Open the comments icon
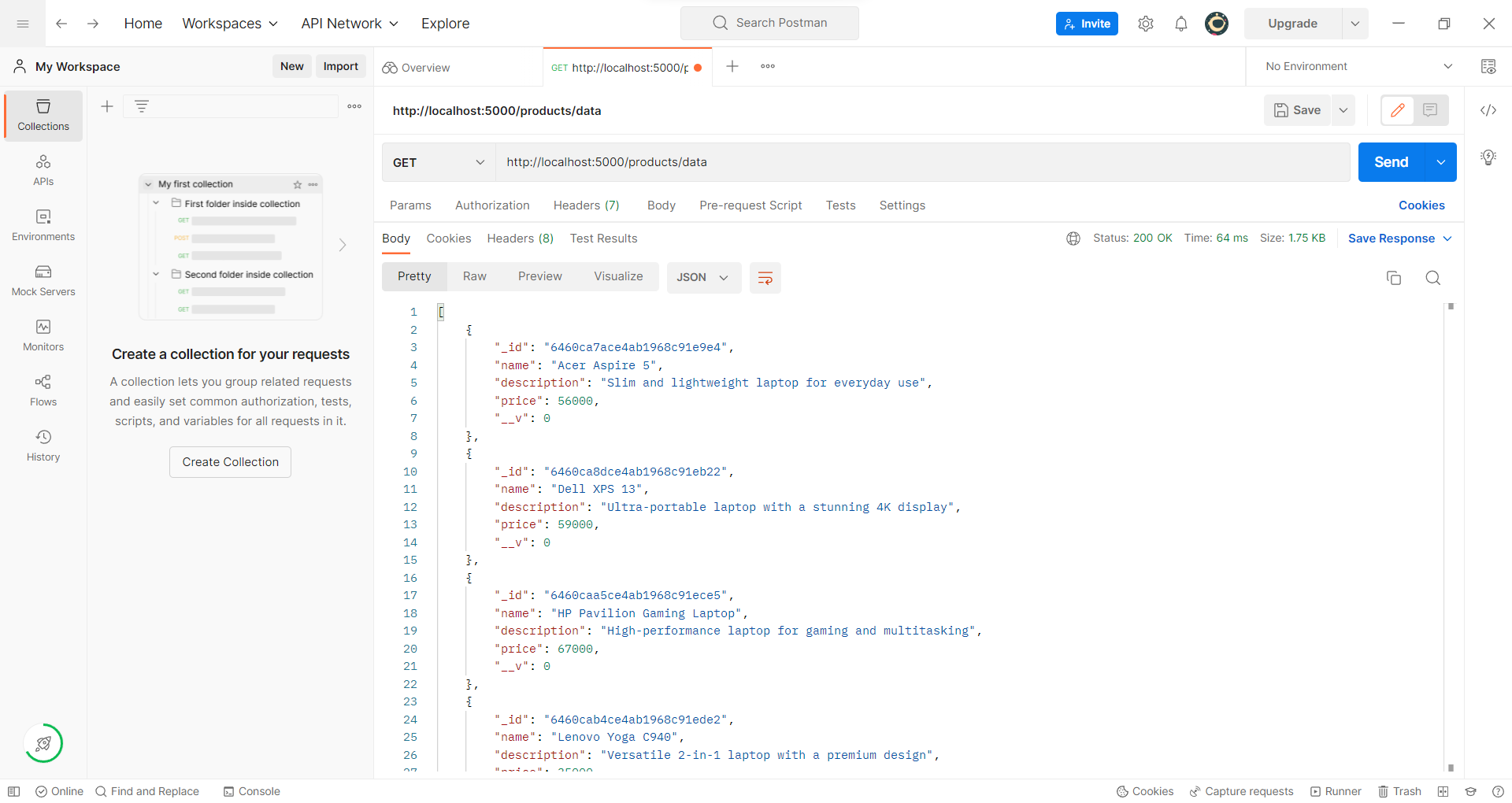 click(1430, 110)
